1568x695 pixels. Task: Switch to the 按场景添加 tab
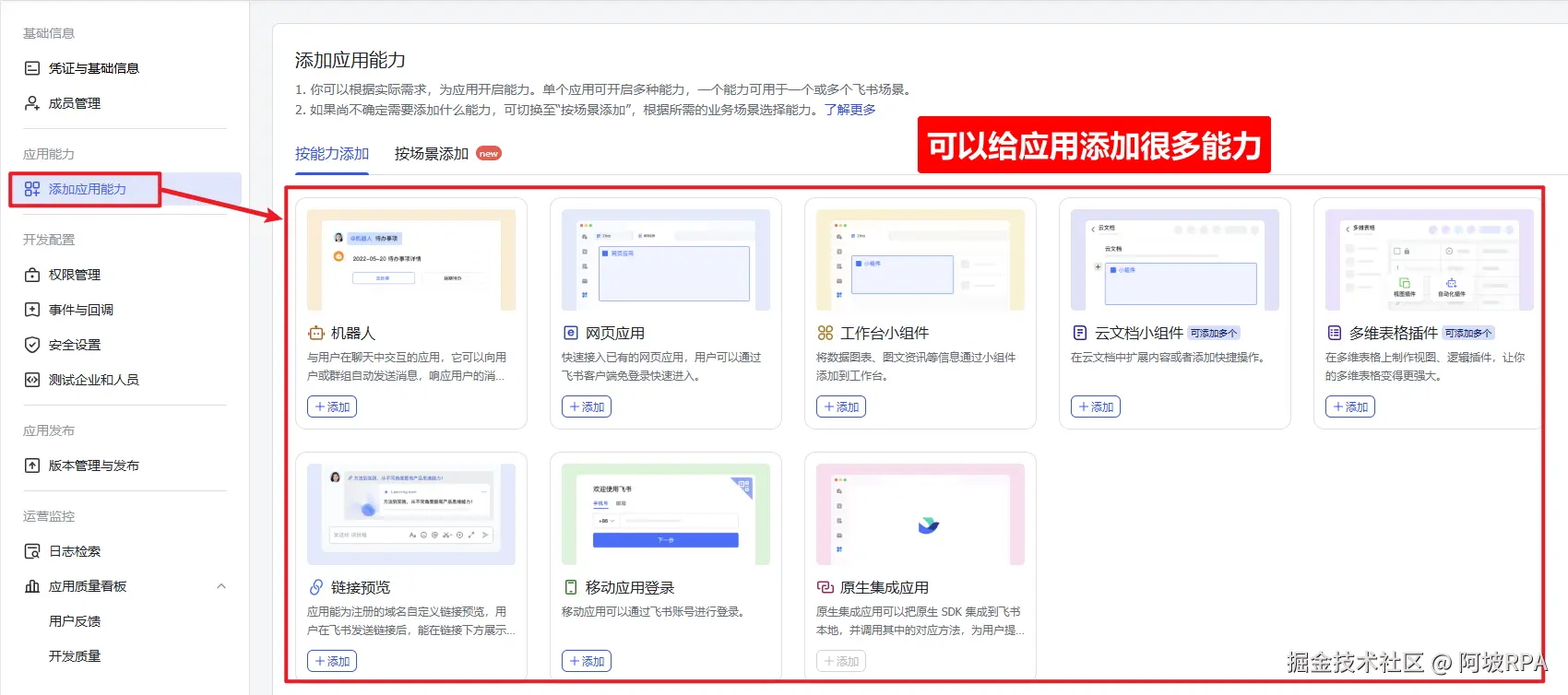point(432,154)
